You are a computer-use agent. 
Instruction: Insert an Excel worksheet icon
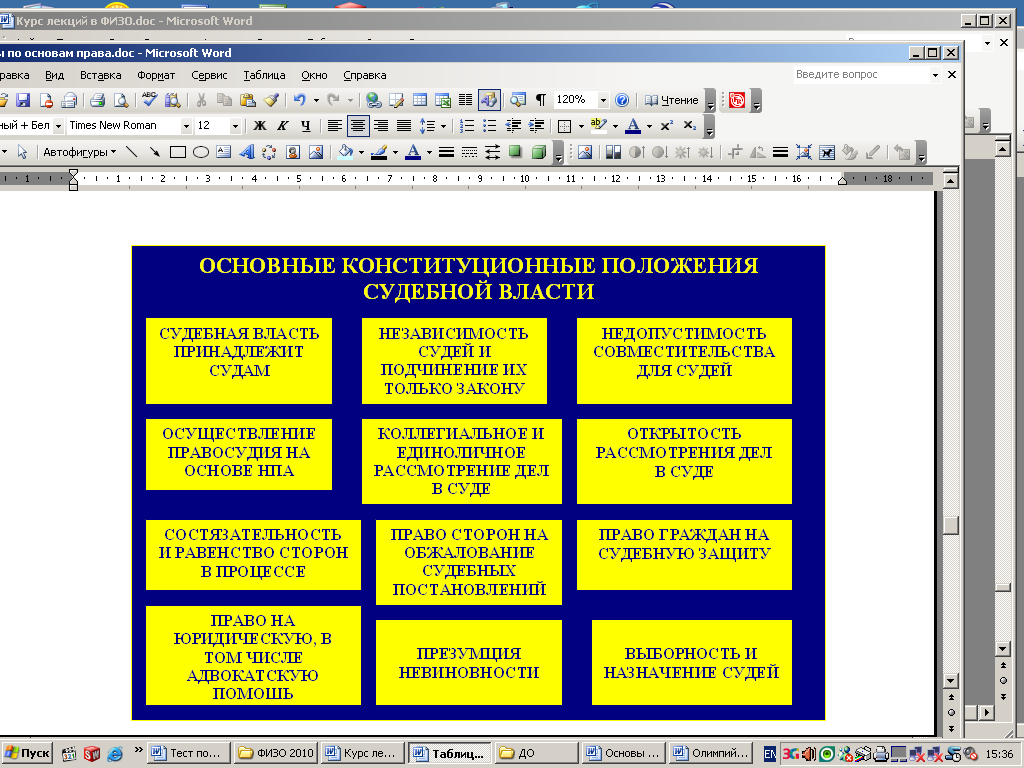(443, 100)
